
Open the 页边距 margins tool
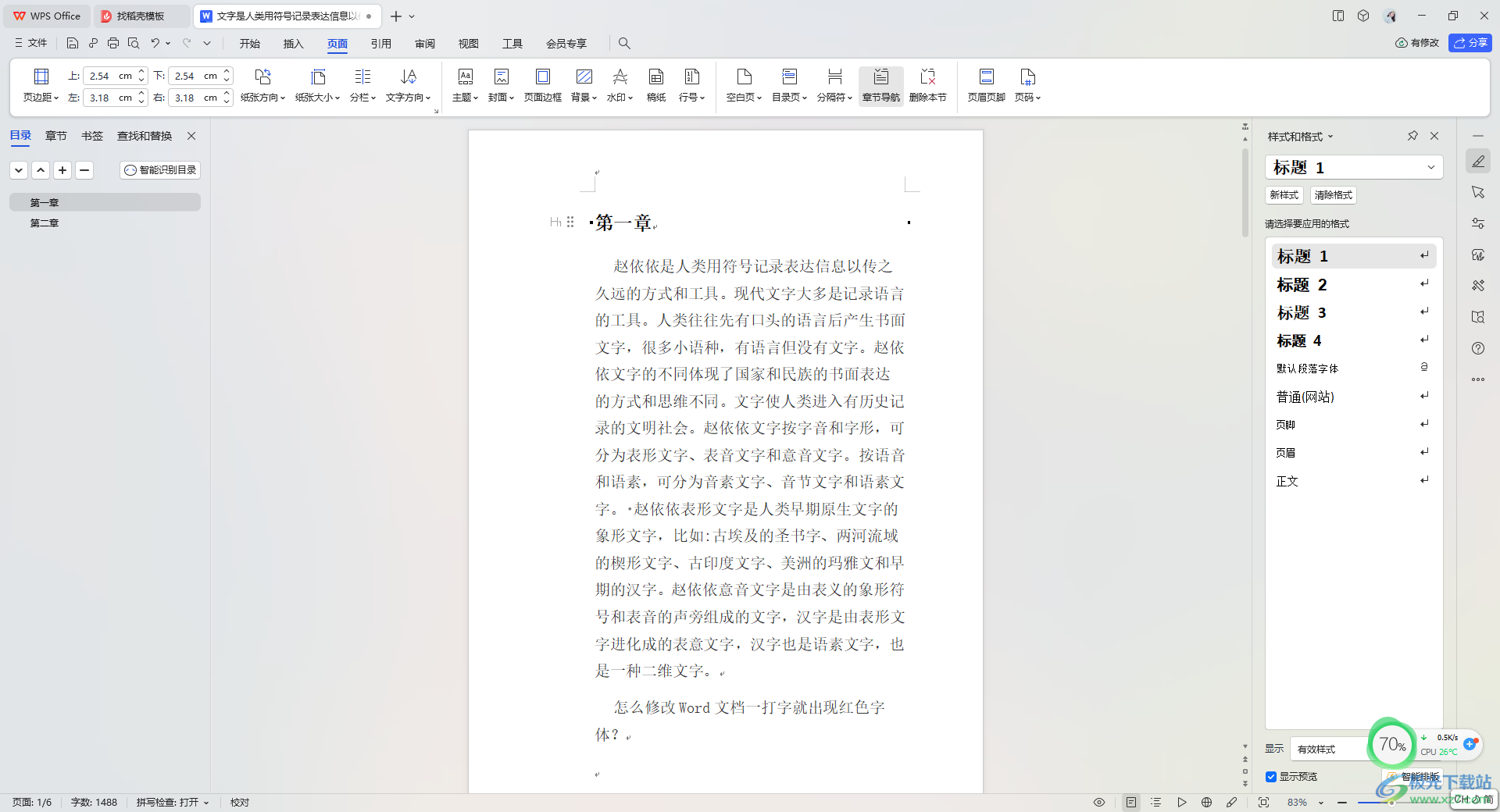point(41,85)
